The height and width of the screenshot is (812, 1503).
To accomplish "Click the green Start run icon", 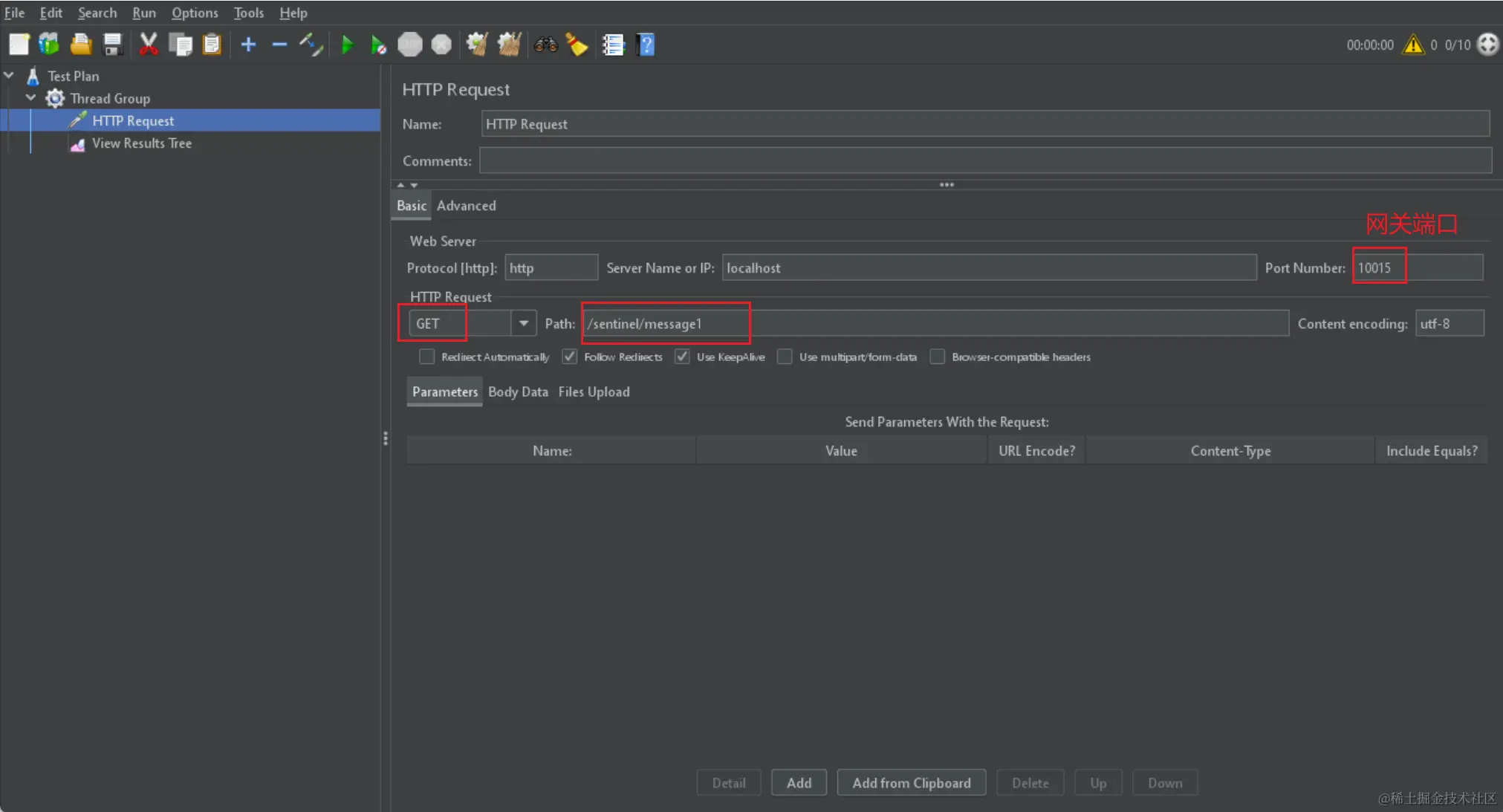I will click(347, 45).
